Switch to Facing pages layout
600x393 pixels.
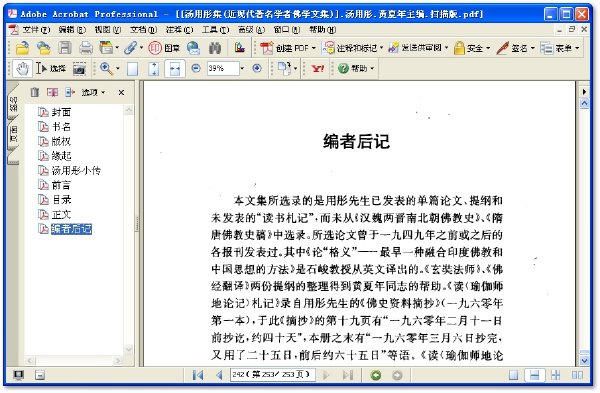577,375
